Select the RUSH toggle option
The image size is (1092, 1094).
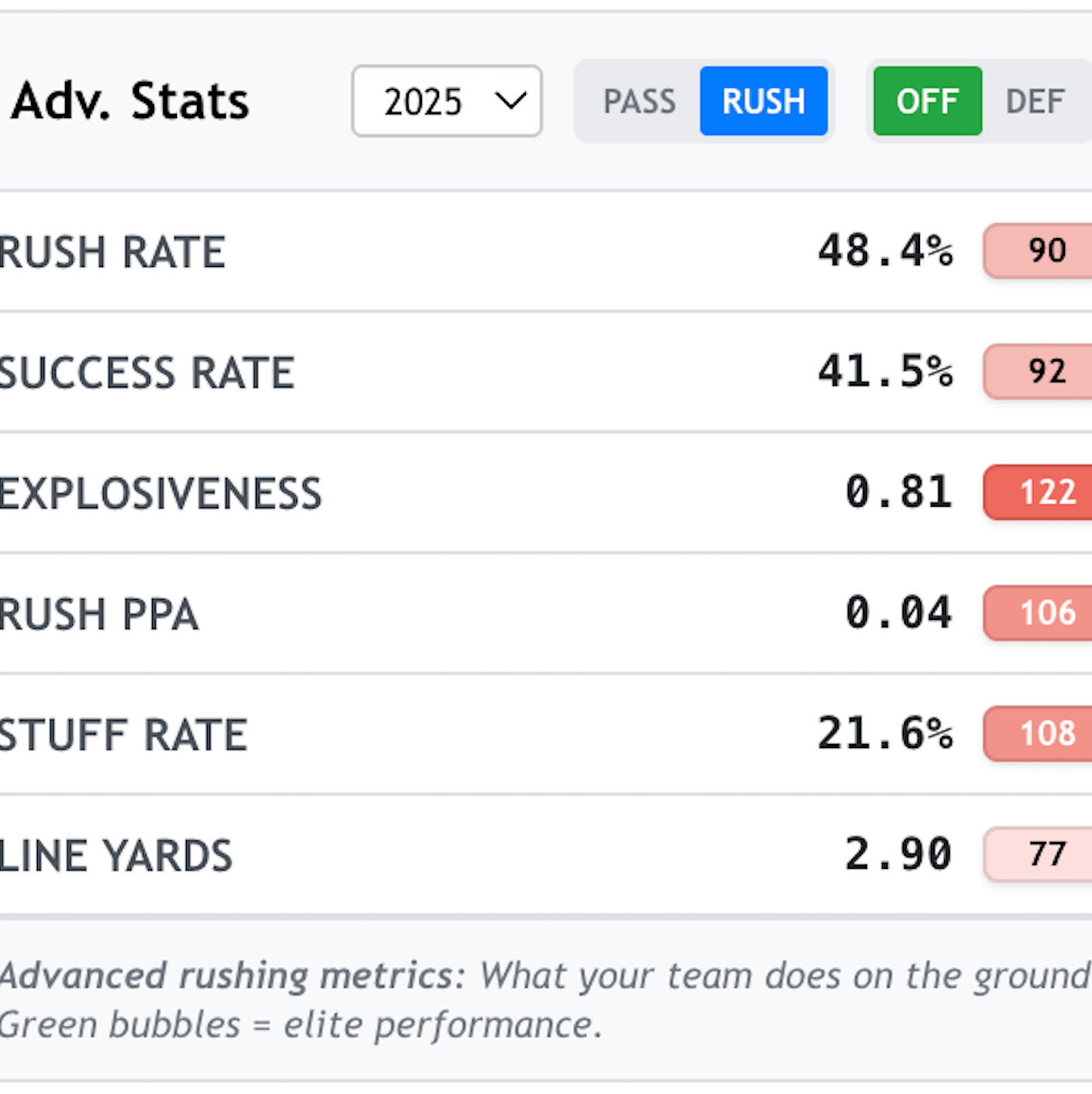tap(763, 102)
